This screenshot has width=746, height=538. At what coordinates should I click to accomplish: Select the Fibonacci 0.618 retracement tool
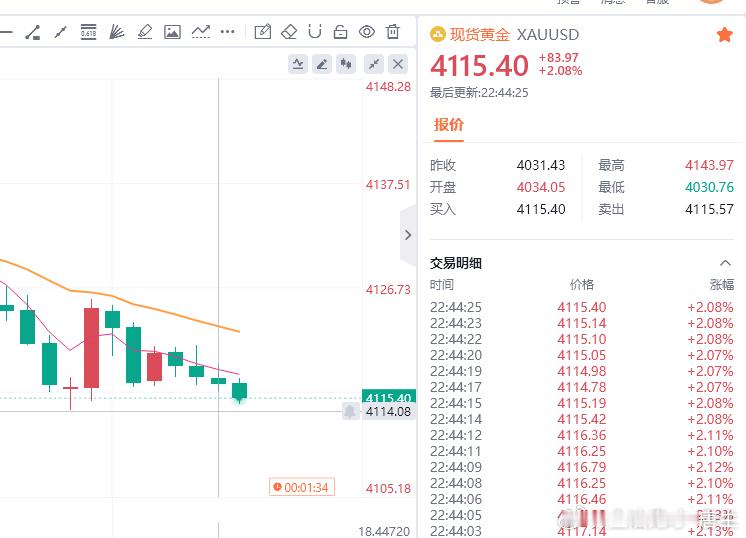(x=88, y=32)
